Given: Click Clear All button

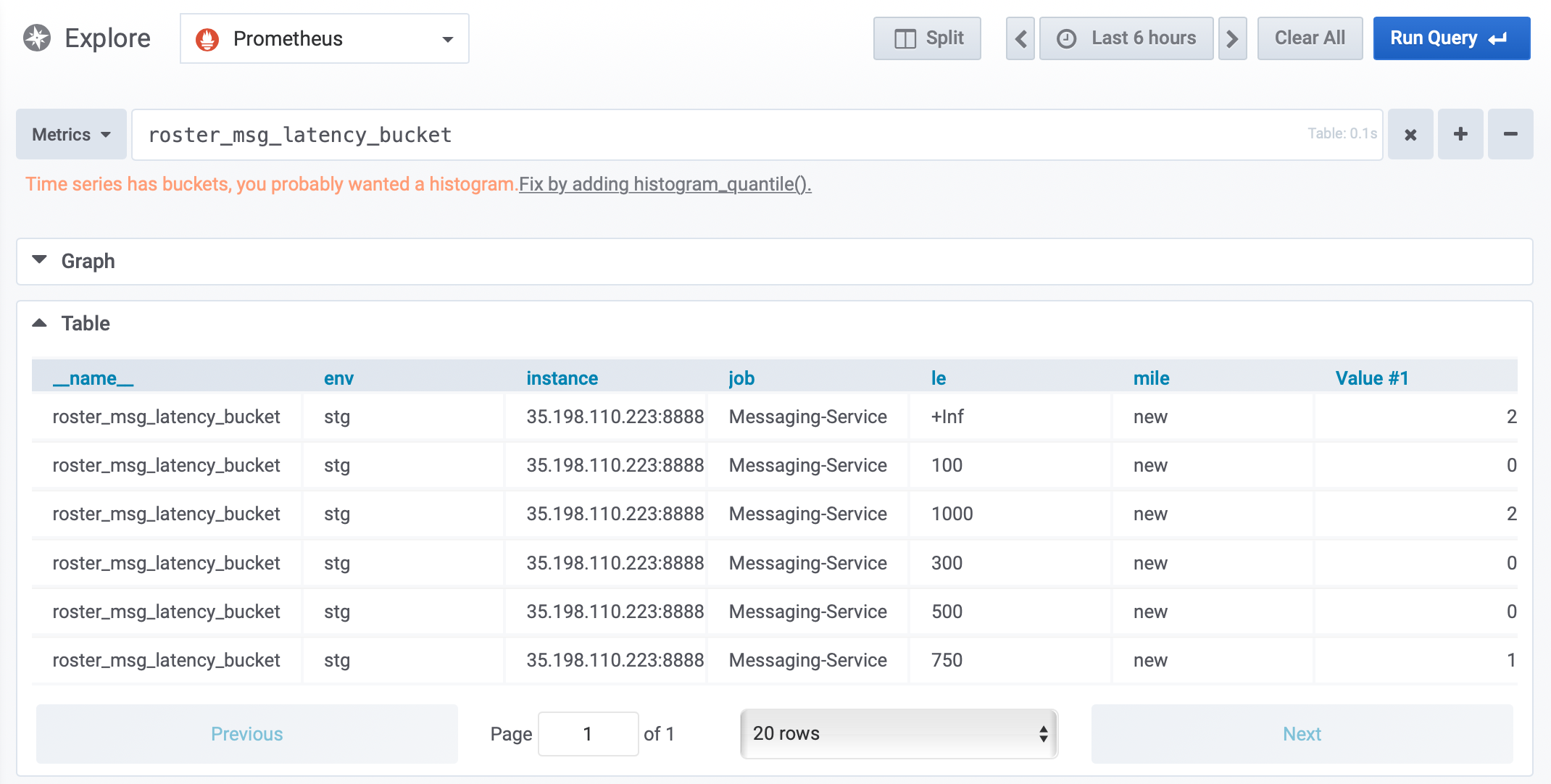Looking at the screenshot, I should (x=1310, y=38).
